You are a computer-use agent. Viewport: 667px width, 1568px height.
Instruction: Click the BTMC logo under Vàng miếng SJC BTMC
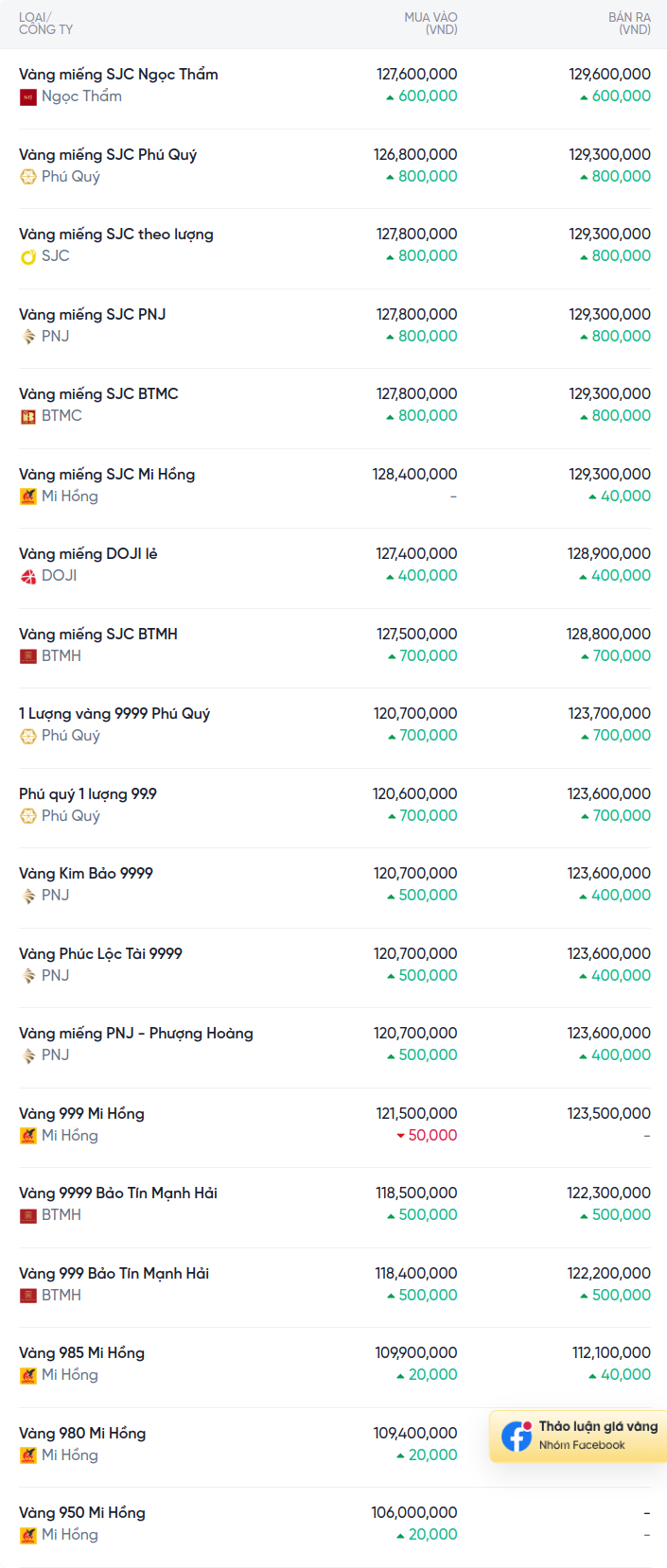(x=28, y=416)
